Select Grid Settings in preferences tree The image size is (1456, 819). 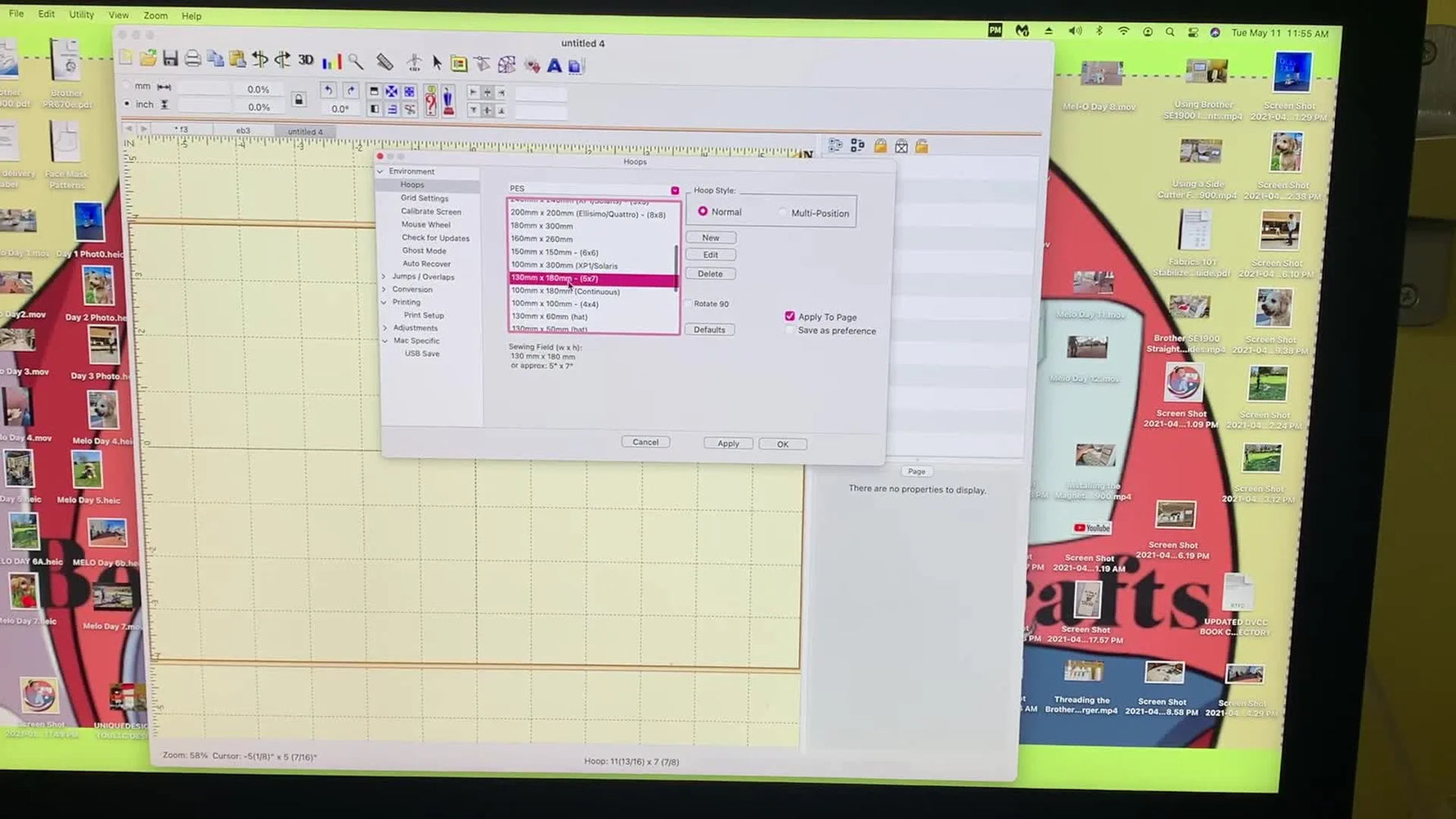click(x=425, y=198)
